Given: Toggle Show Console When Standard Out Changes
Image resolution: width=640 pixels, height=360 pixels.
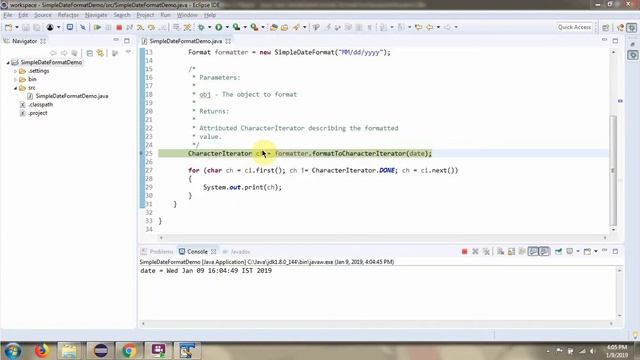Looking at the screenshot, I should (x=533, y=251).
